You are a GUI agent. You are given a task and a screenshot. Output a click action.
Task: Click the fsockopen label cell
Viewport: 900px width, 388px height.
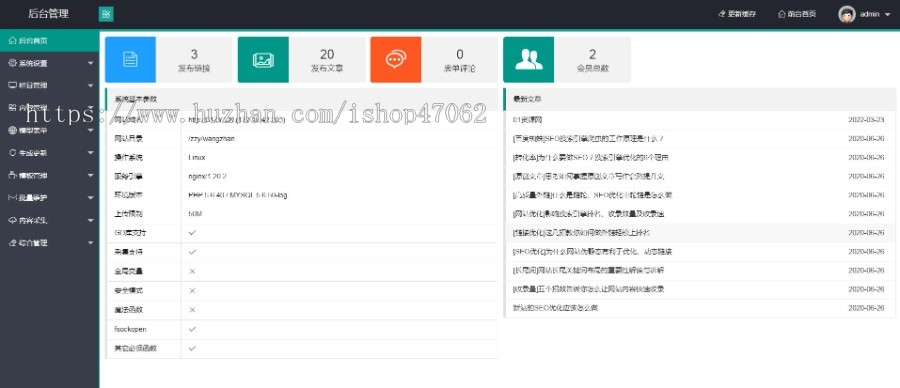[143, 329]
